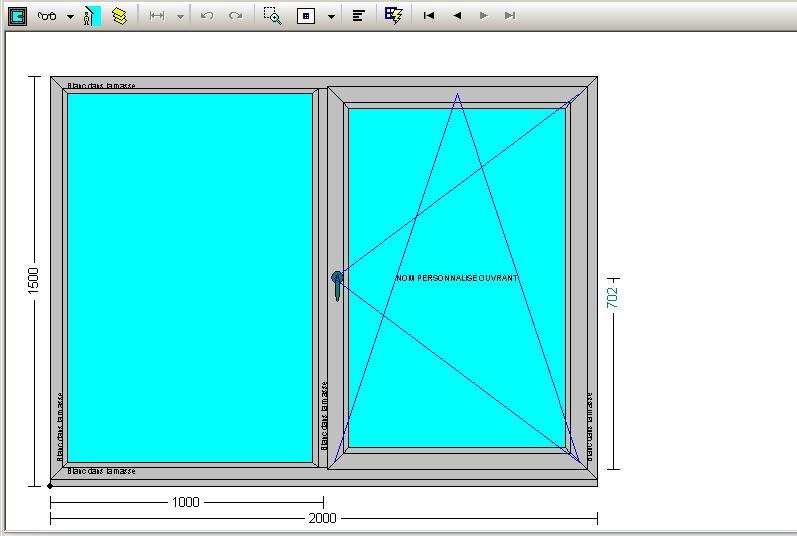Viewport: 797px width, 536px height.
Task: Go to the previous record arrow
Action: (457, 16)
